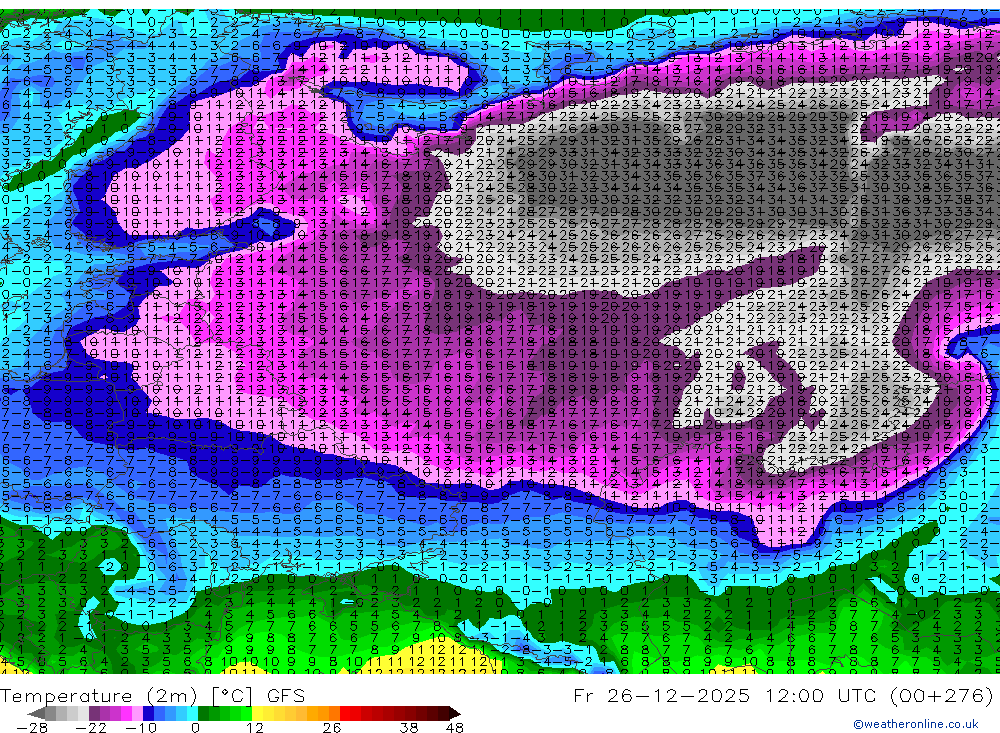Click the dark blue swatch above -10 in the legend
Screen dimensions: 1000x733
148,714
